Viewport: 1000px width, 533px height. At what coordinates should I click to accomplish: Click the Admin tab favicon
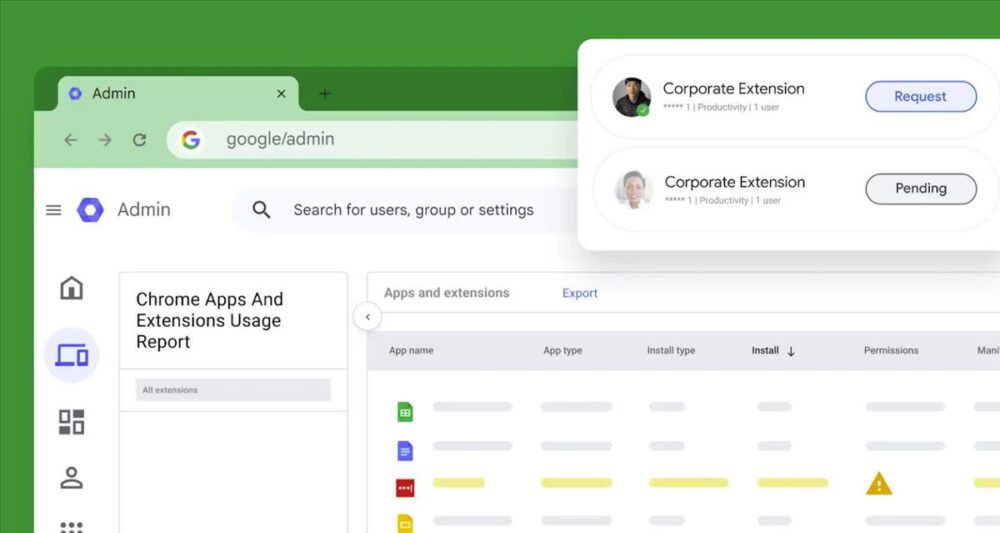point(75,93)
